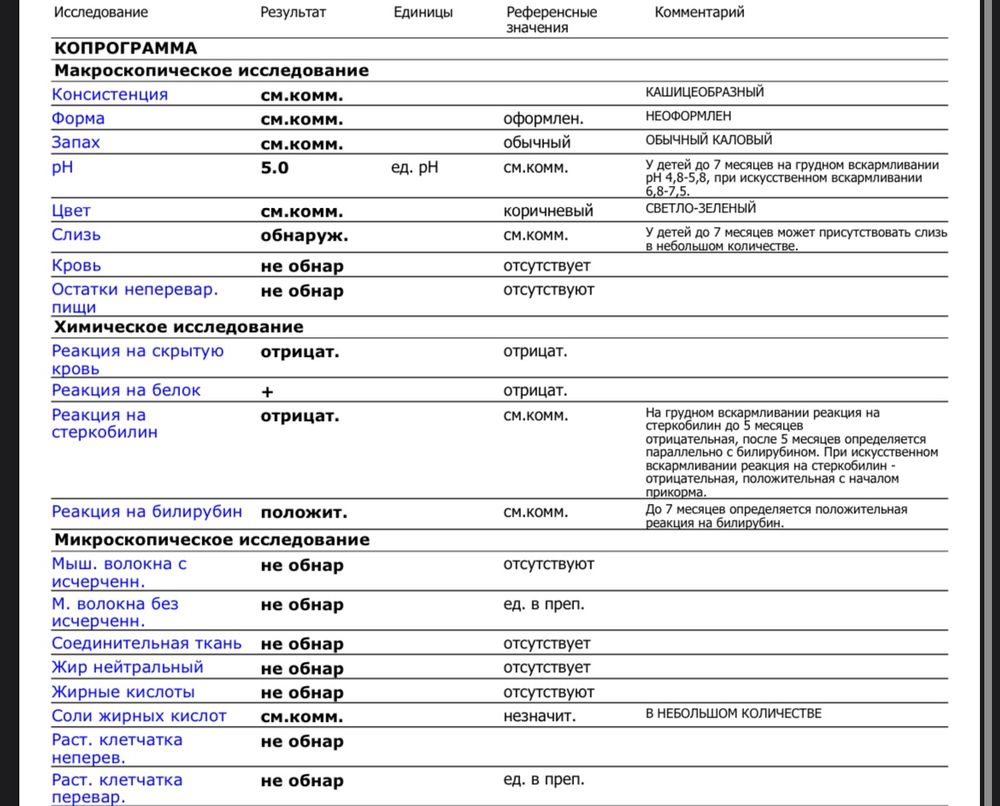Click the не обнар result for Кровь
The height and width of the screenshot is (806, 1000).
click(x=302, y=266)
